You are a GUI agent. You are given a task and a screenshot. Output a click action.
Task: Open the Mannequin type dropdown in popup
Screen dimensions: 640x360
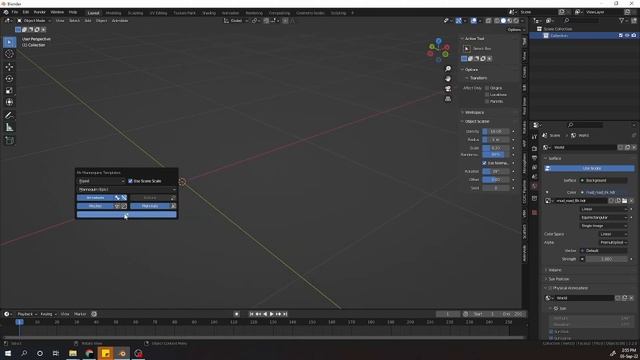127,189
